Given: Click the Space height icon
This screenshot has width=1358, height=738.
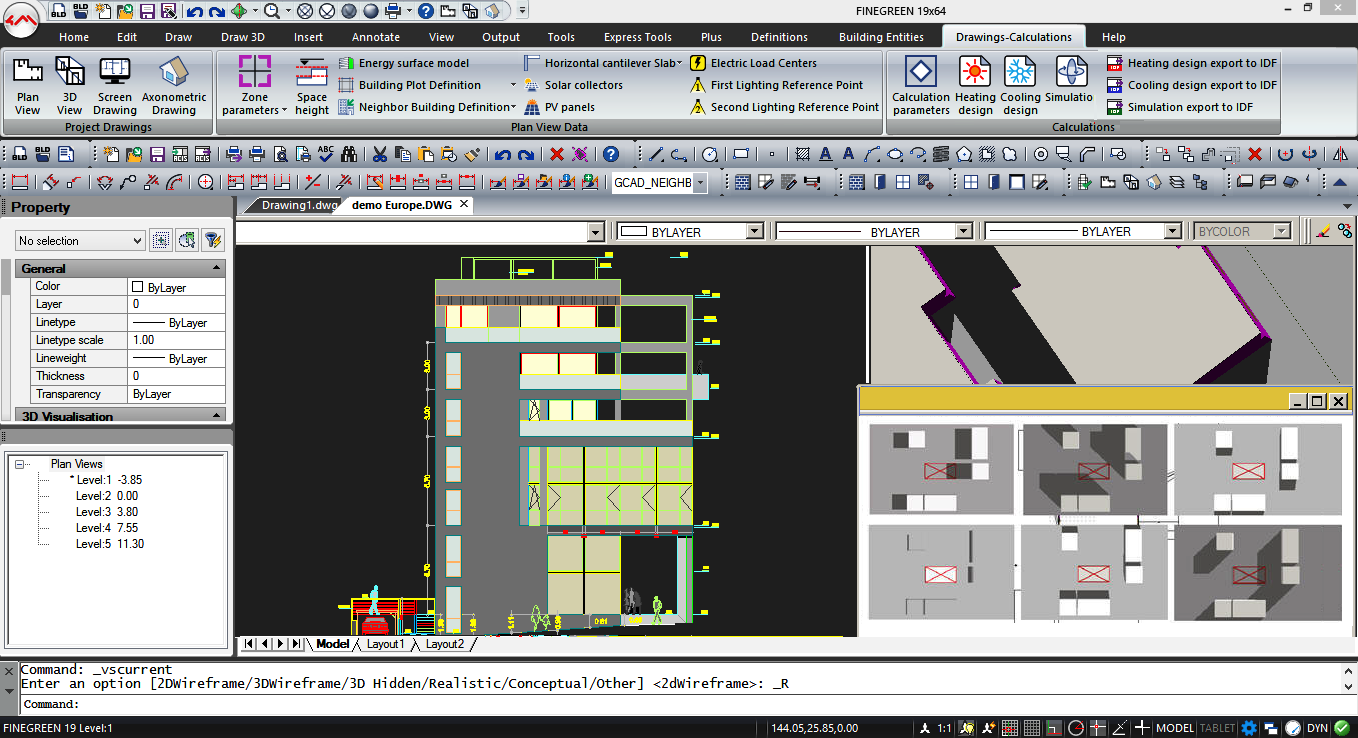Looking at the screenshot, I should [x=312, y=84].
